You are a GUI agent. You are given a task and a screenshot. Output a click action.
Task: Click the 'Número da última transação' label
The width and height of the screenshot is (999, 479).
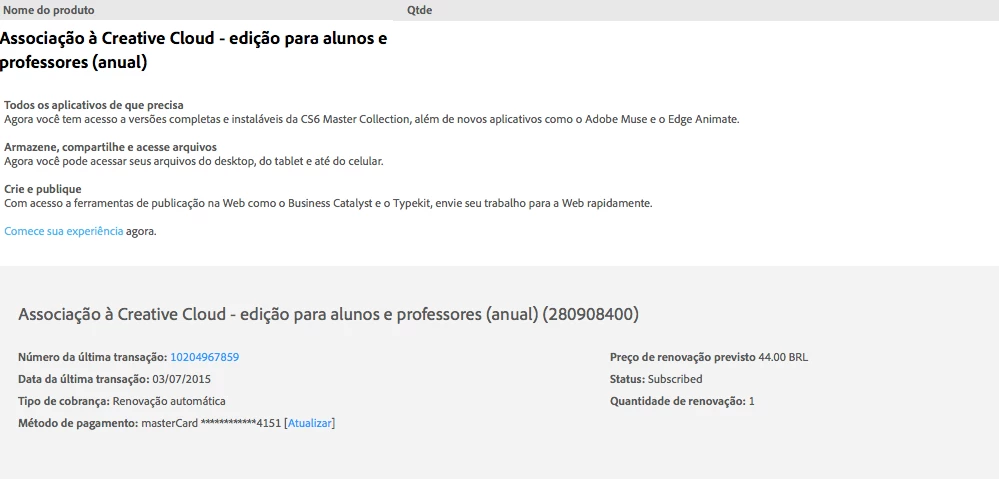pos(93,357)
